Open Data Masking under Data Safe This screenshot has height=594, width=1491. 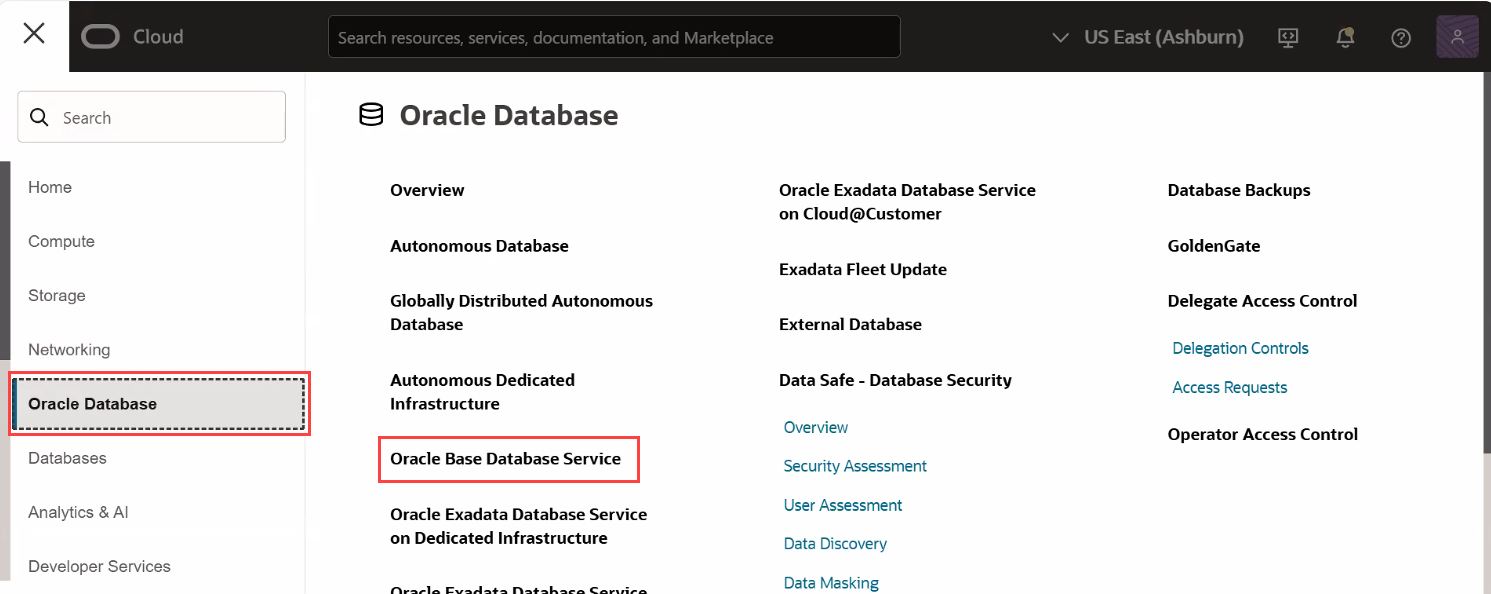[x=831, y=583]
